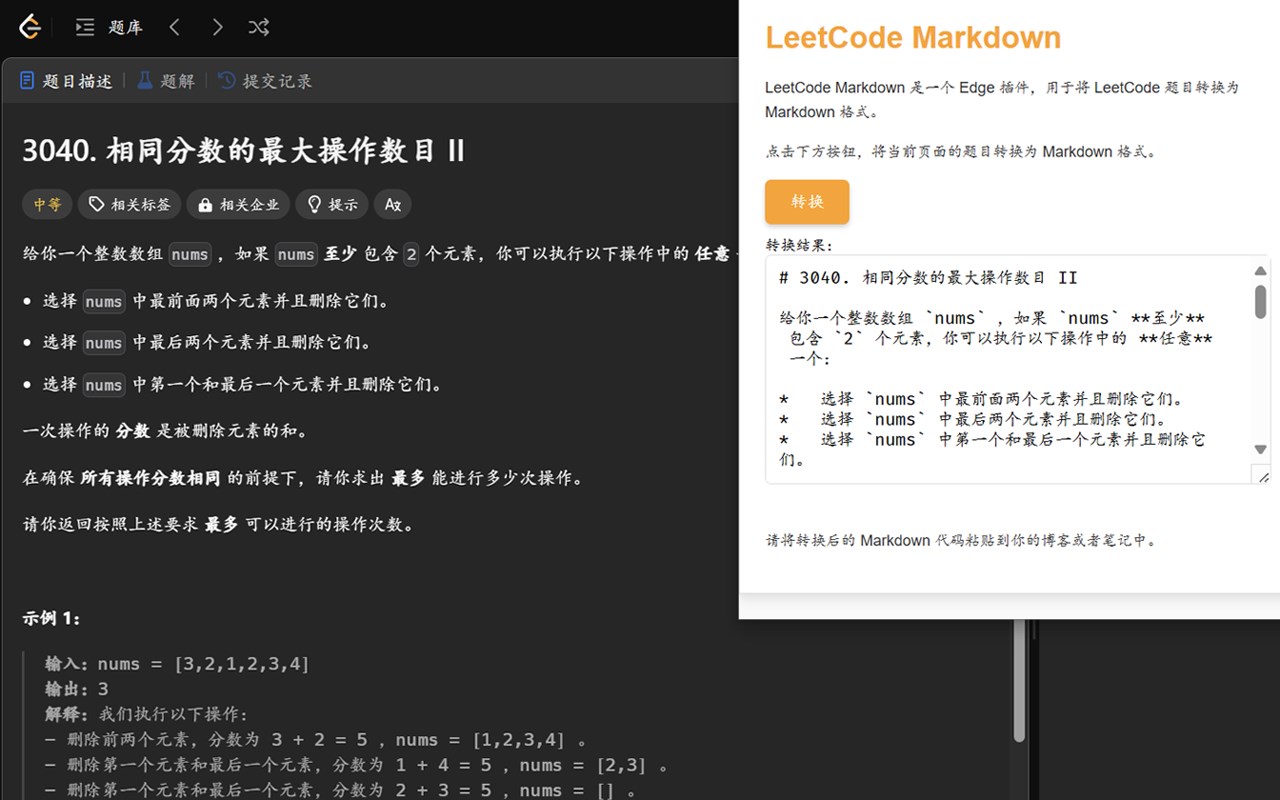The height and width of the screenshot is (800, 1280).
Task: Open 相关企业 companies
Action: 238,204
